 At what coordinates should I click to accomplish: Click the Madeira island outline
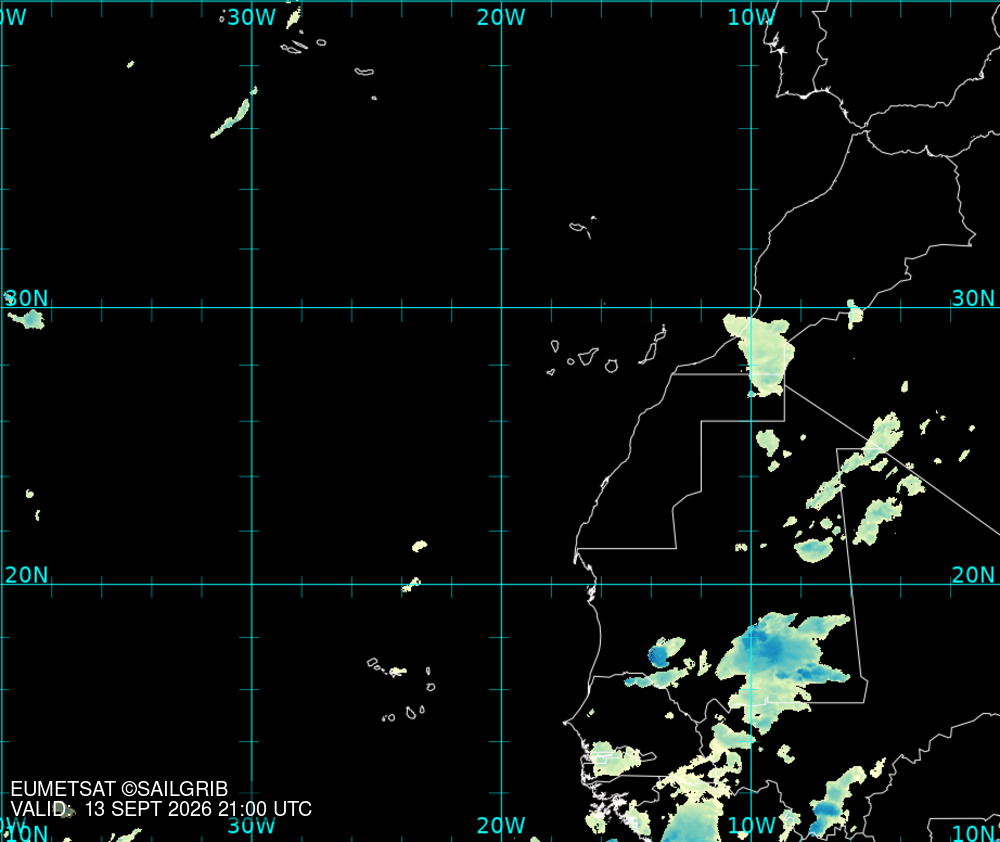[580, 228]
